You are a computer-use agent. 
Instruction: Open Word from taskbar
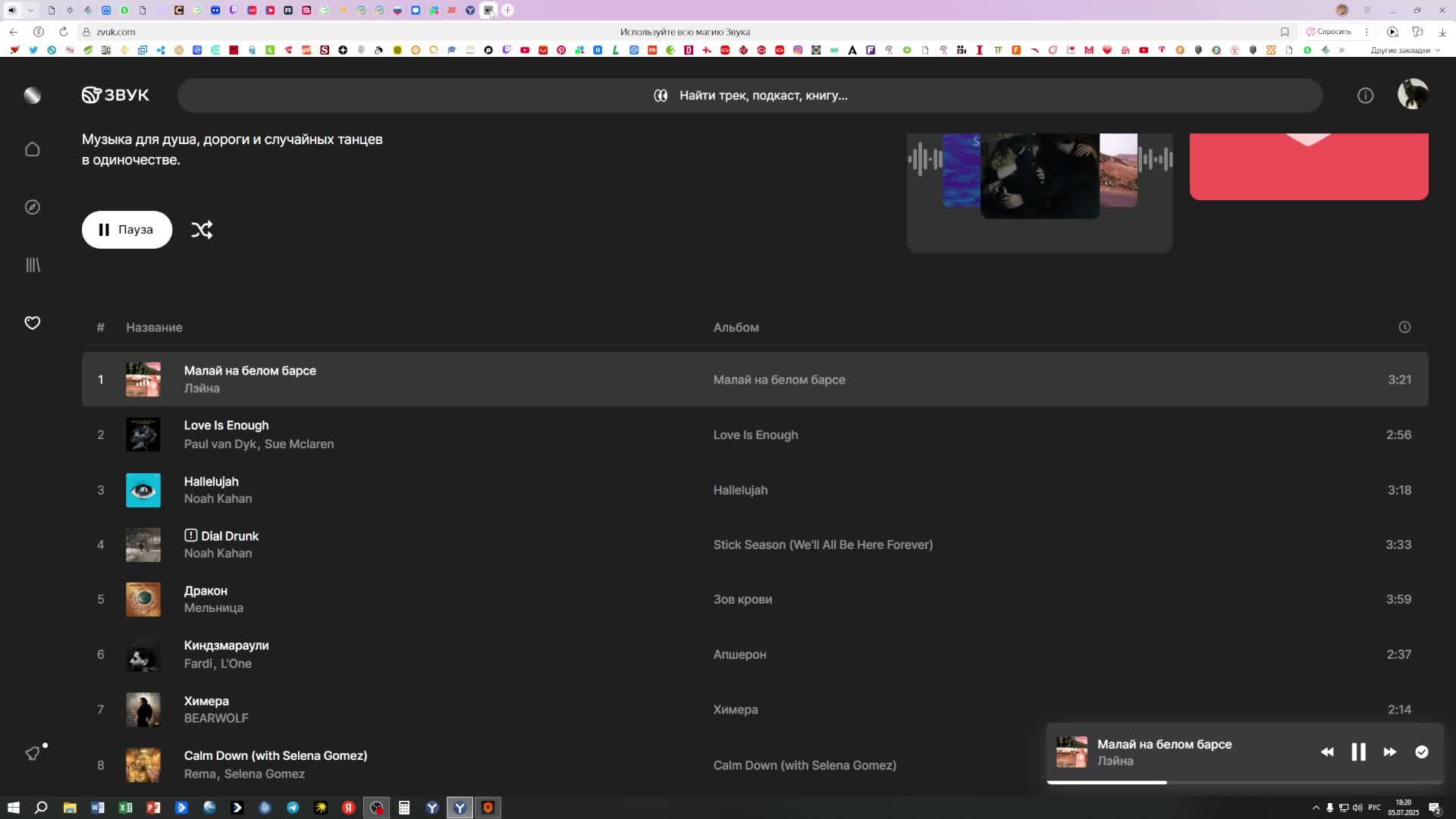click(98, 808)
